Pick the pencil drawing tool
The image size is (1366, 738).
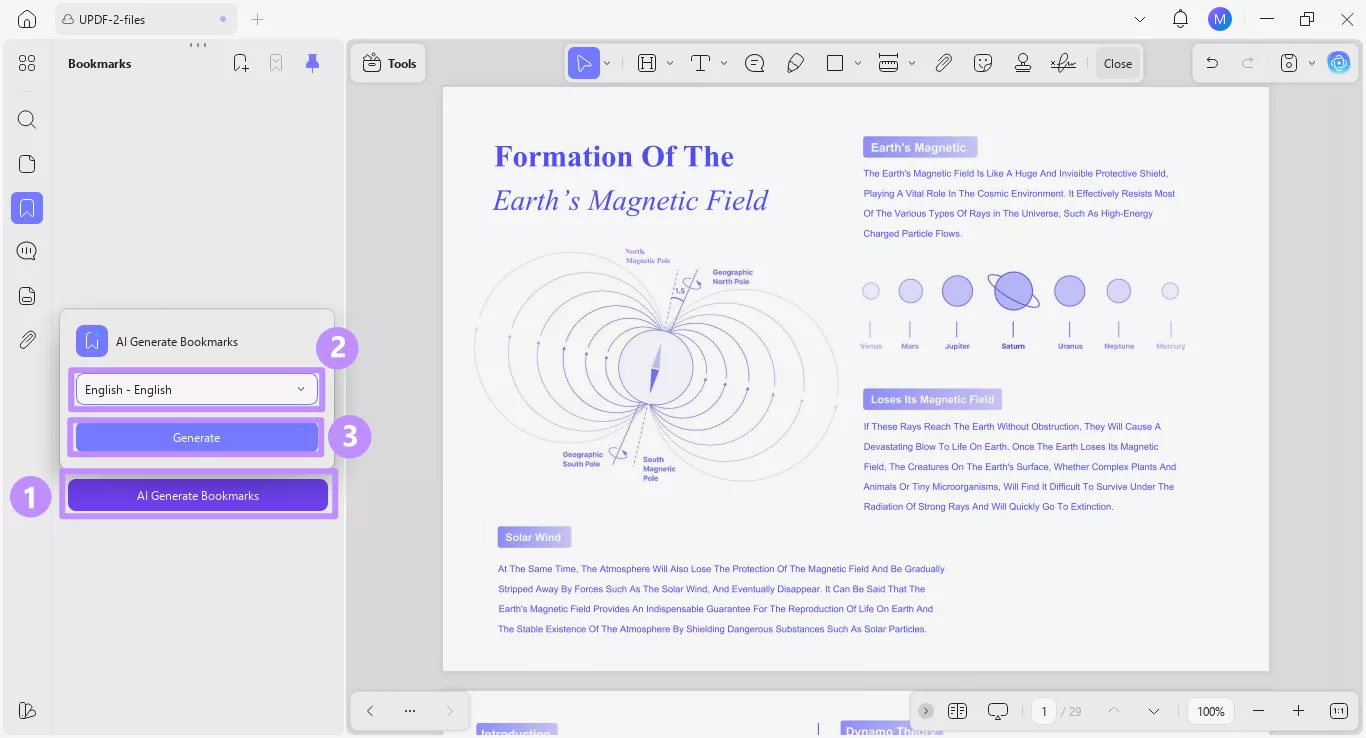[796, 63]
